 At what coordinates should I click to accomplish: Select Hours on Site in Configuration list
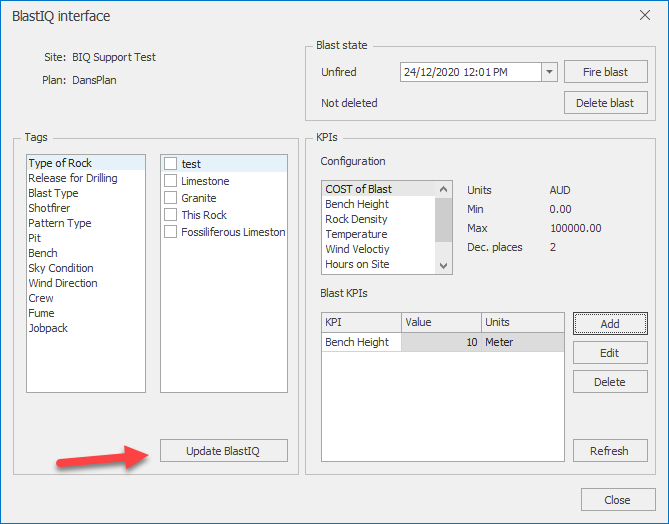tap(378, 264)
